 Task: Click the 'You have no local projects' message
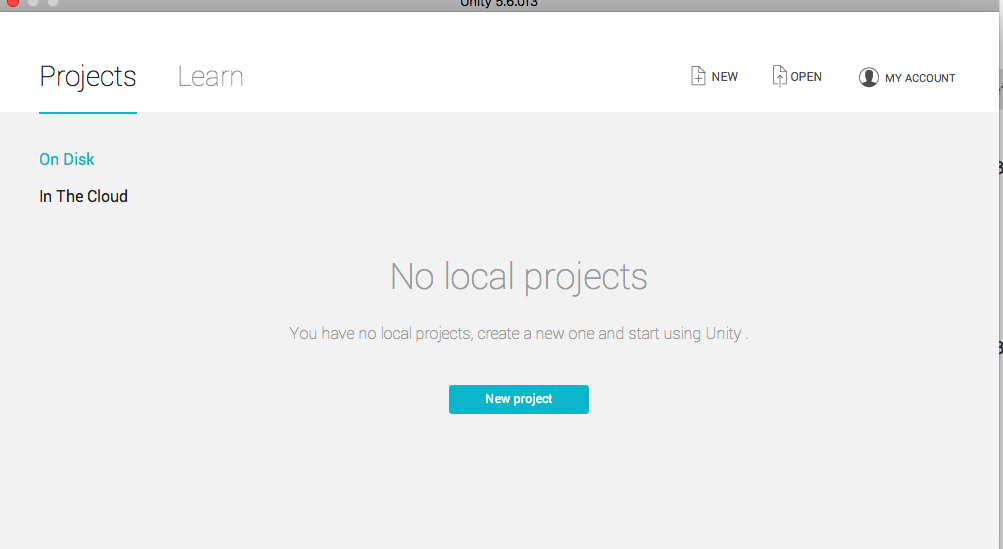pos(519,333)
